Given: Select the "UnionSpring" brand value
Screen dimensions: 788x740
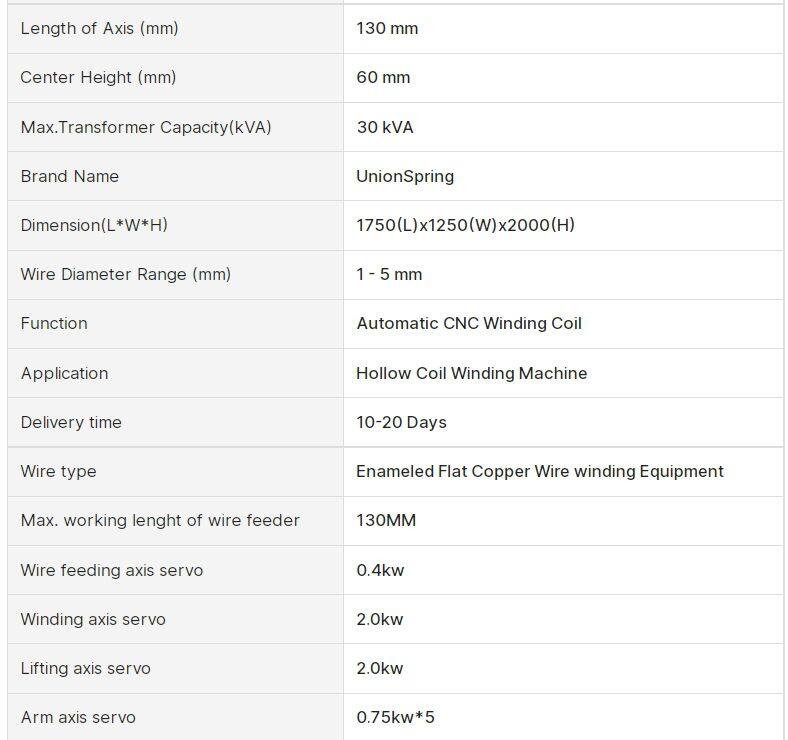Looking at the screenshot, I should point(405,176).
